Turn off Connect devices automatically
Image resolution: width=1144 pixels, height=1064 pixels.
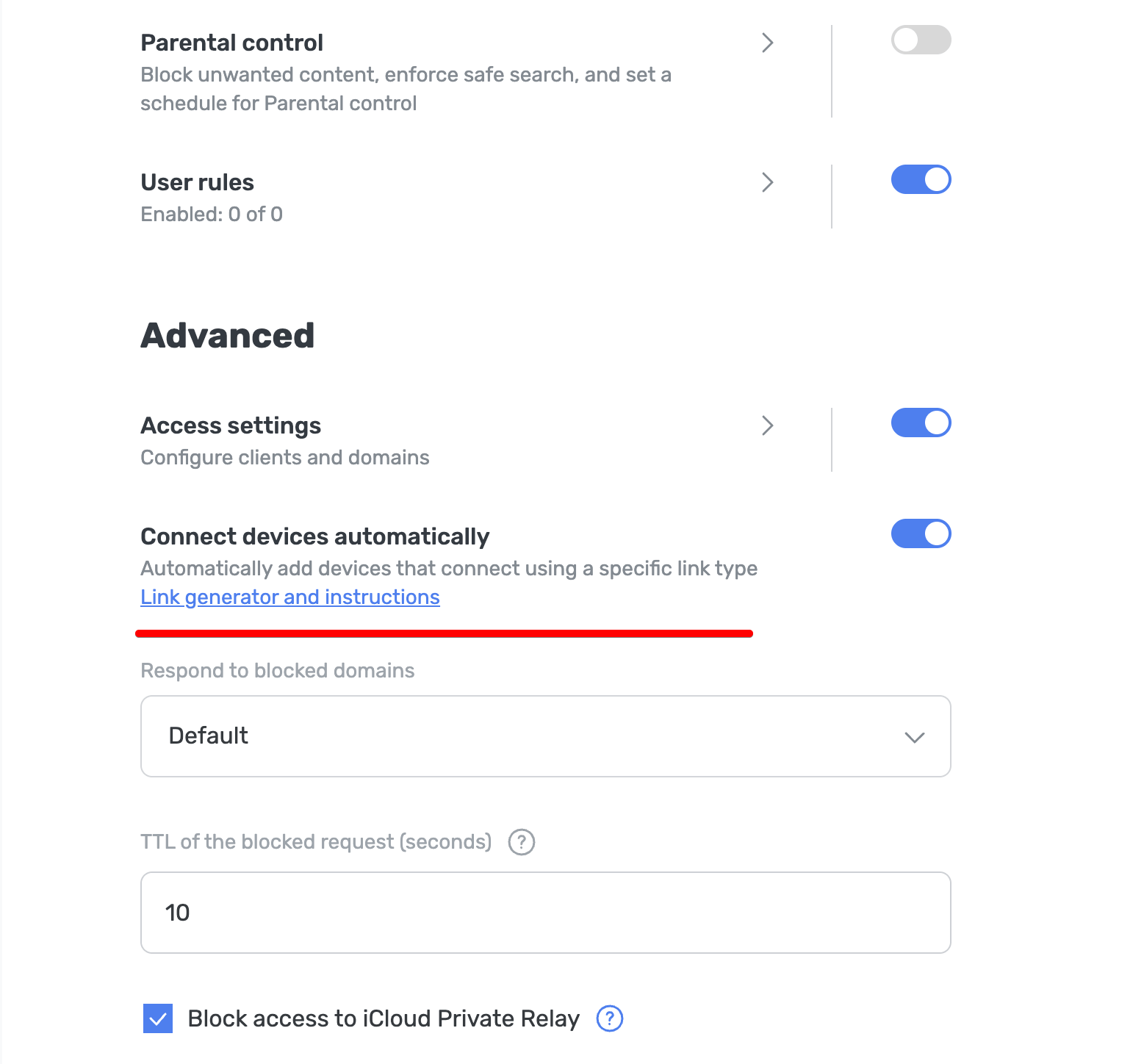[921, 533]
